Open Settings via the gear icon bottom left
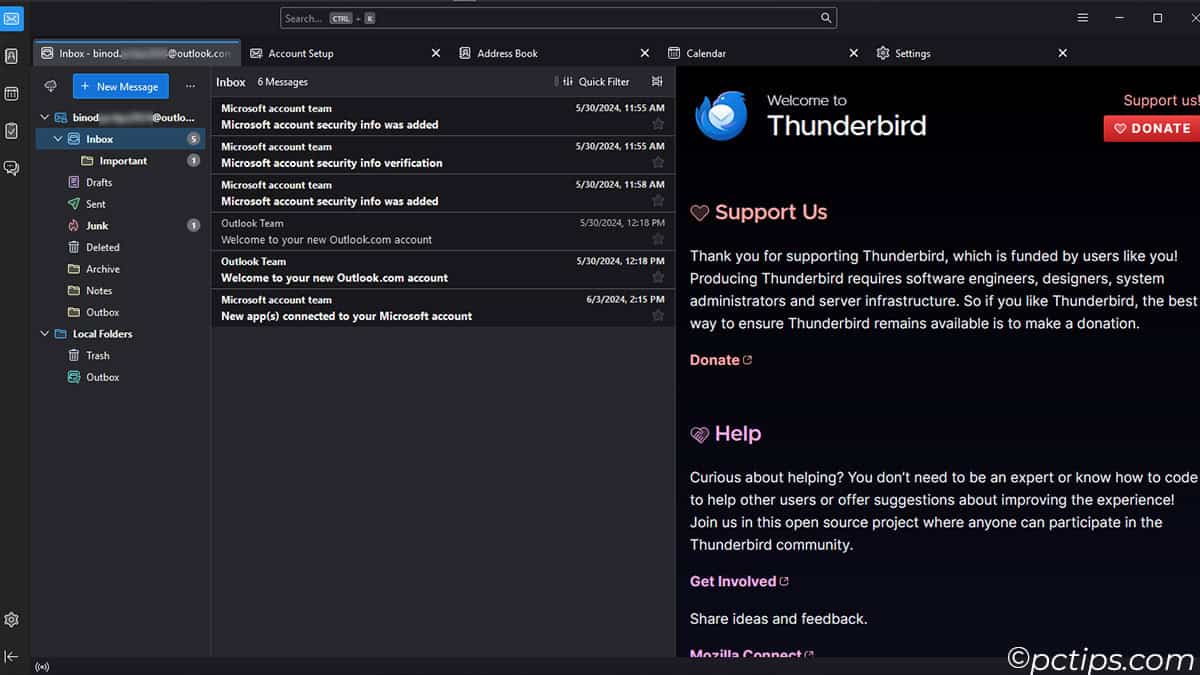The height and width of the screenshot is (675, 1200). click(x=12, y=619)
